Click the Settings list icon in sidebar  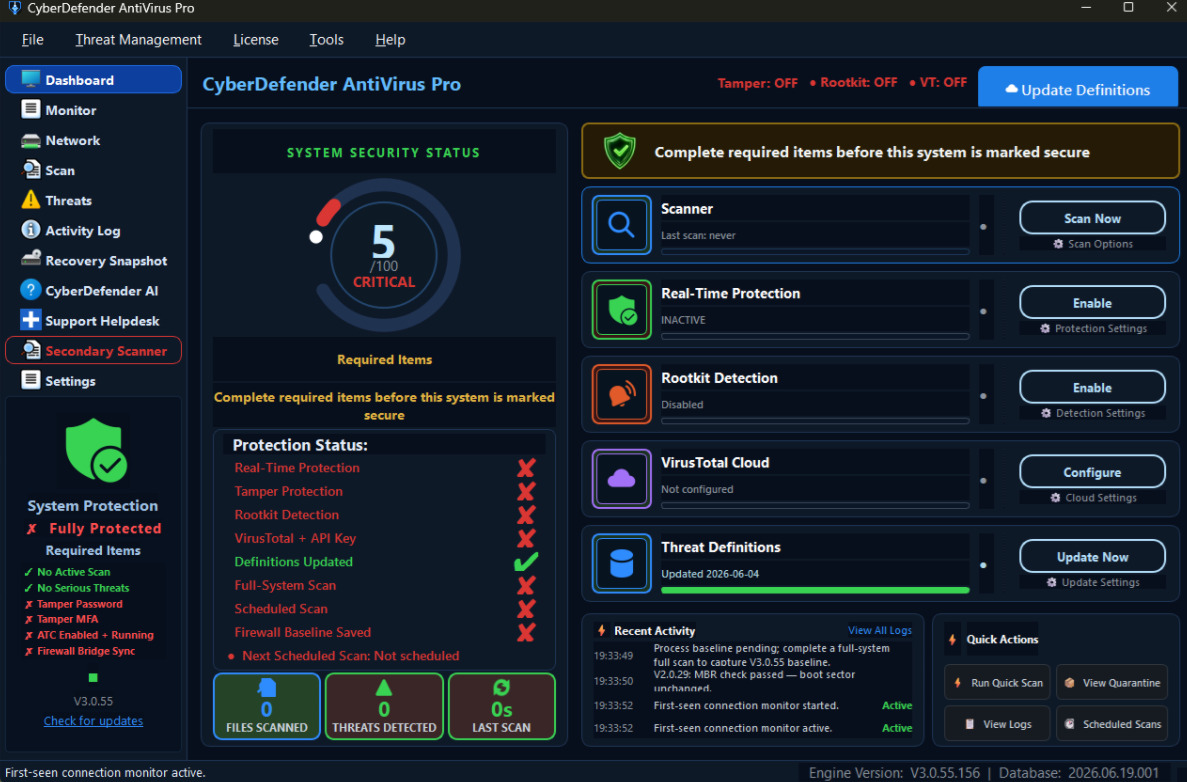click(x=30, y=380)
